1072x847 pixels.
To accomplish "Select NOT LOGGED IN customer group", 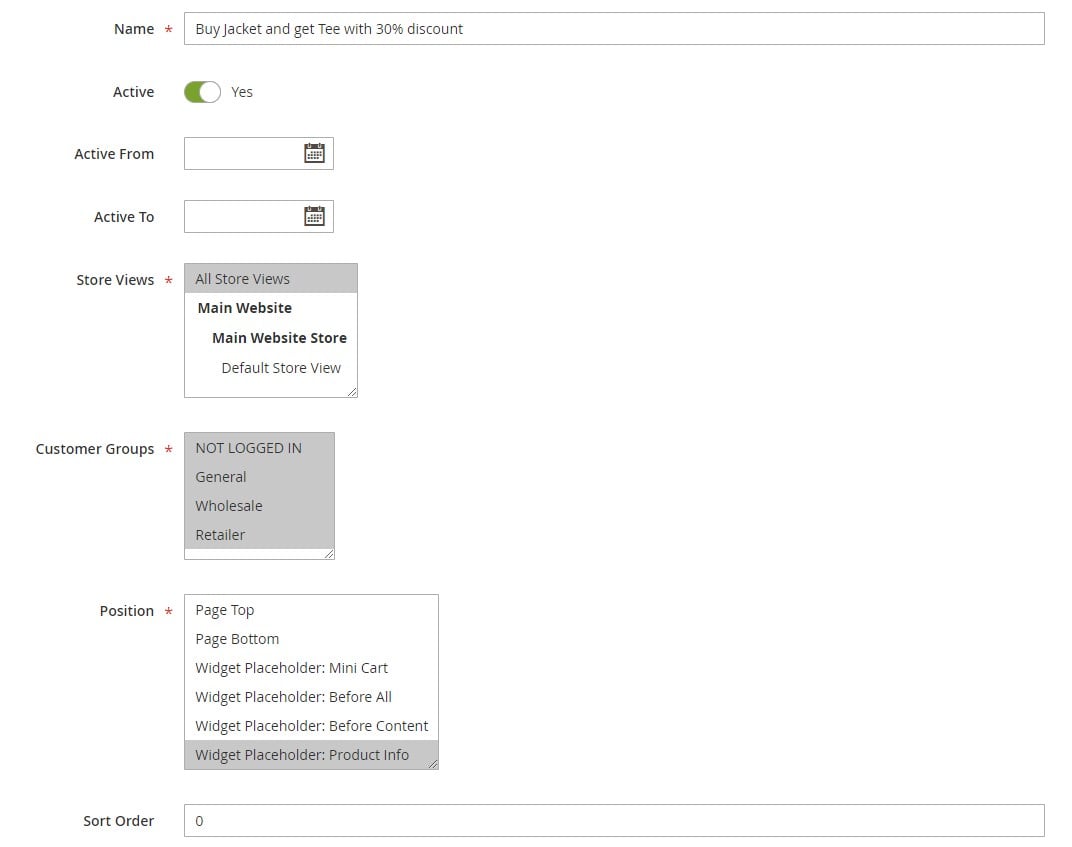I will click(x=259, y=448).
